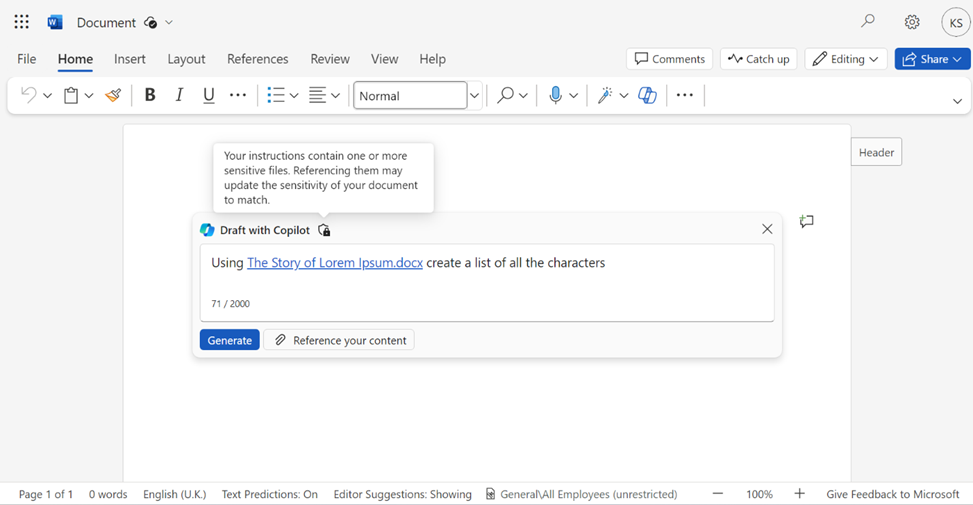This screenshot has width=973, height=505.
Task: Click the blue Share button
Action: [x=932, y=59]
